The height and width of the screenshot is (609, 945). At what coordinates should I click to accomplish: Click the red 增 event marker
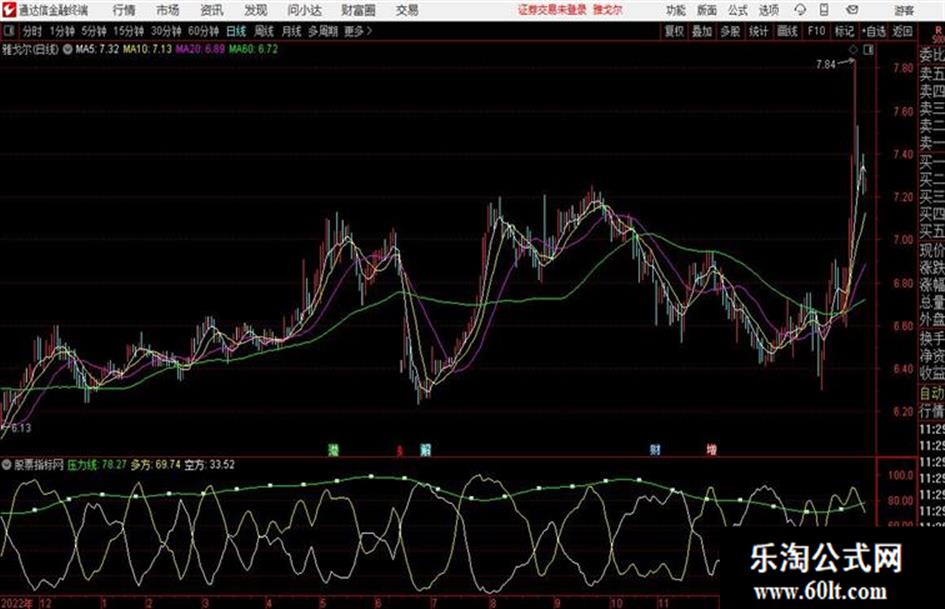point(712,450)
